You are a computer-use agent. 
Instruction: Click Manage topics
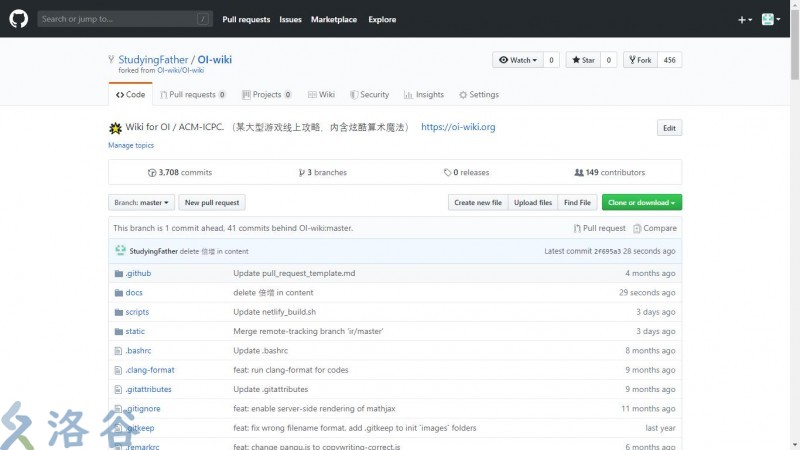click(x=131, y=145)
